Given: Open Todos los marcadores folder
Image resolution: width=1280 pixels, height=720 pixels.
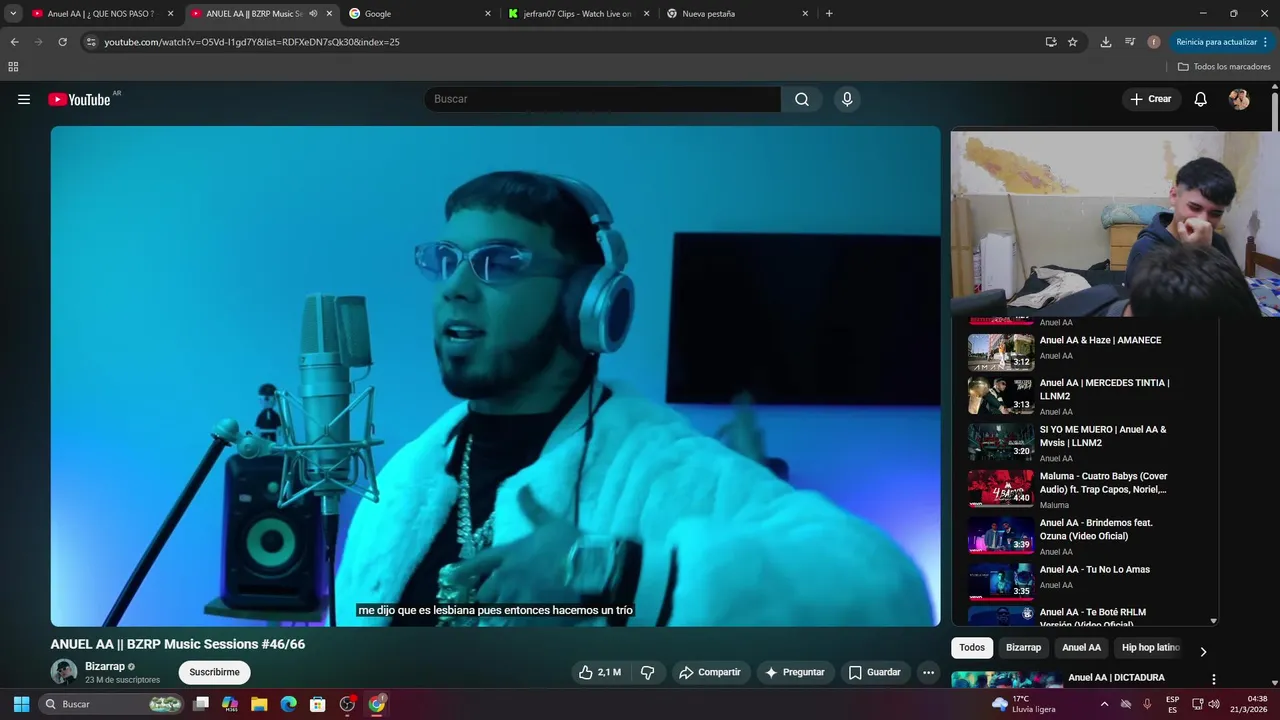Looking at the screenshot, I should [1224, 67].
